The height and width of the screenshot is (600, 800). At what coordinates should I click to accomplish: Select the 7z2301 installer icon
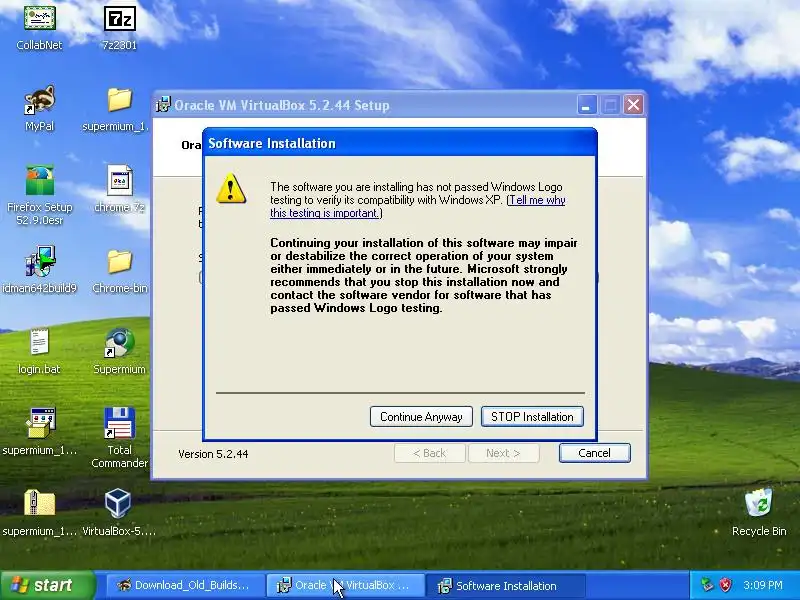(x=119, y=20)
